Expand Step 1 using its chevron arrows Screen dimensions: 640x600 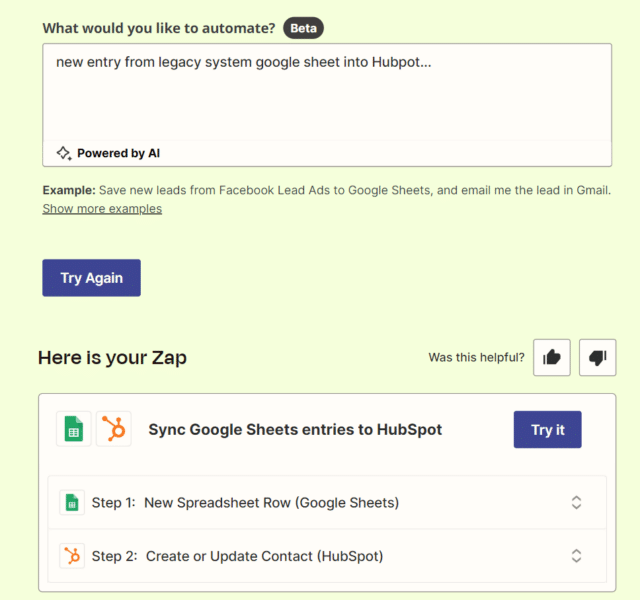click(x=576, y=502)
